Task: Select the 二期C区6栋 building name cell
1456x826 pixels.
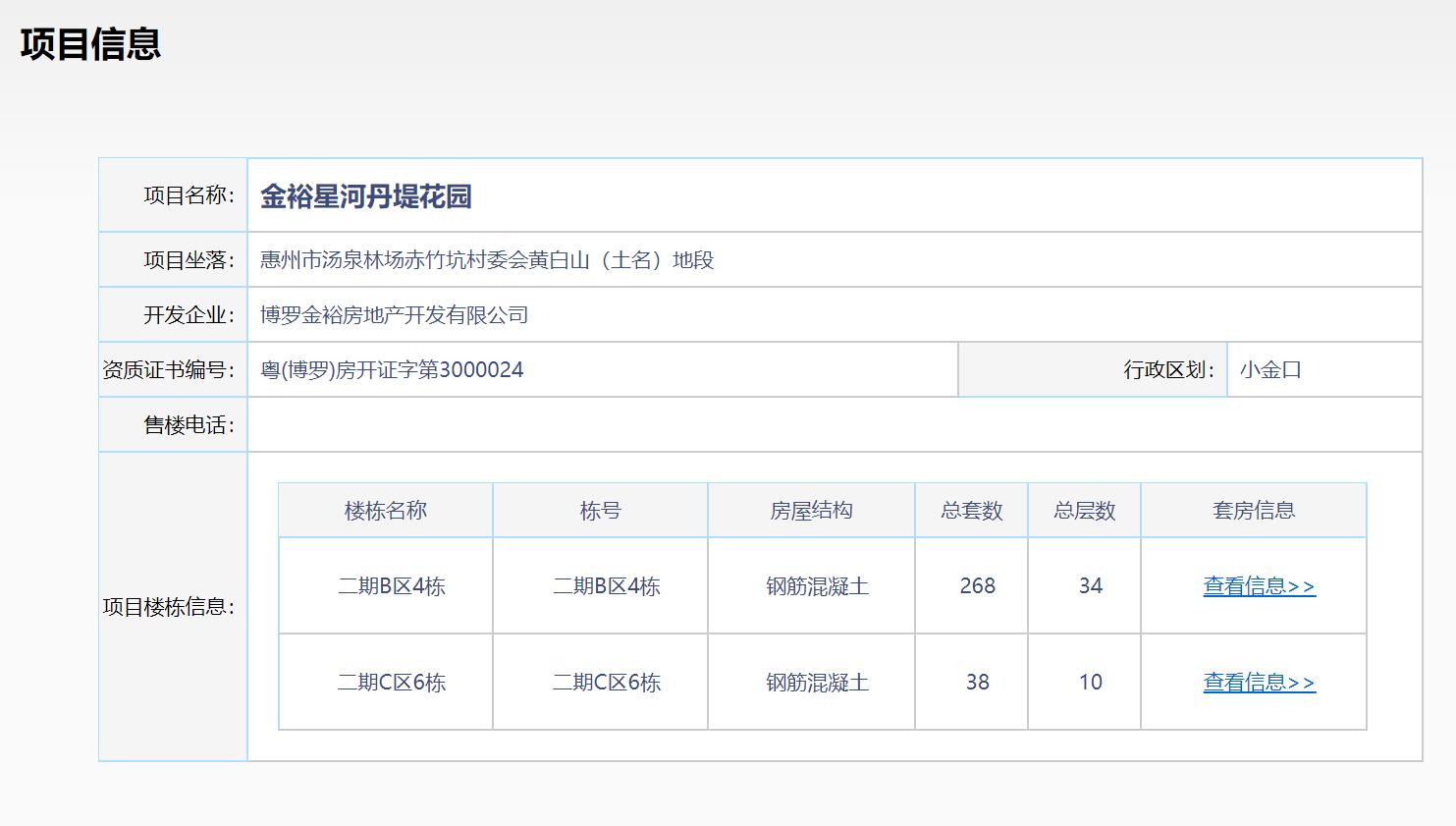Action: pyautogui.click(x=384, y=682)
